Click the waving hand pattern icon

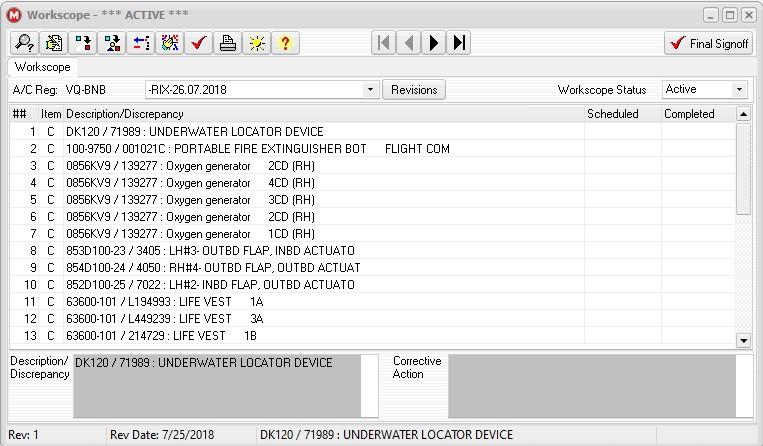pyautogui.click(x=170, y=43)
